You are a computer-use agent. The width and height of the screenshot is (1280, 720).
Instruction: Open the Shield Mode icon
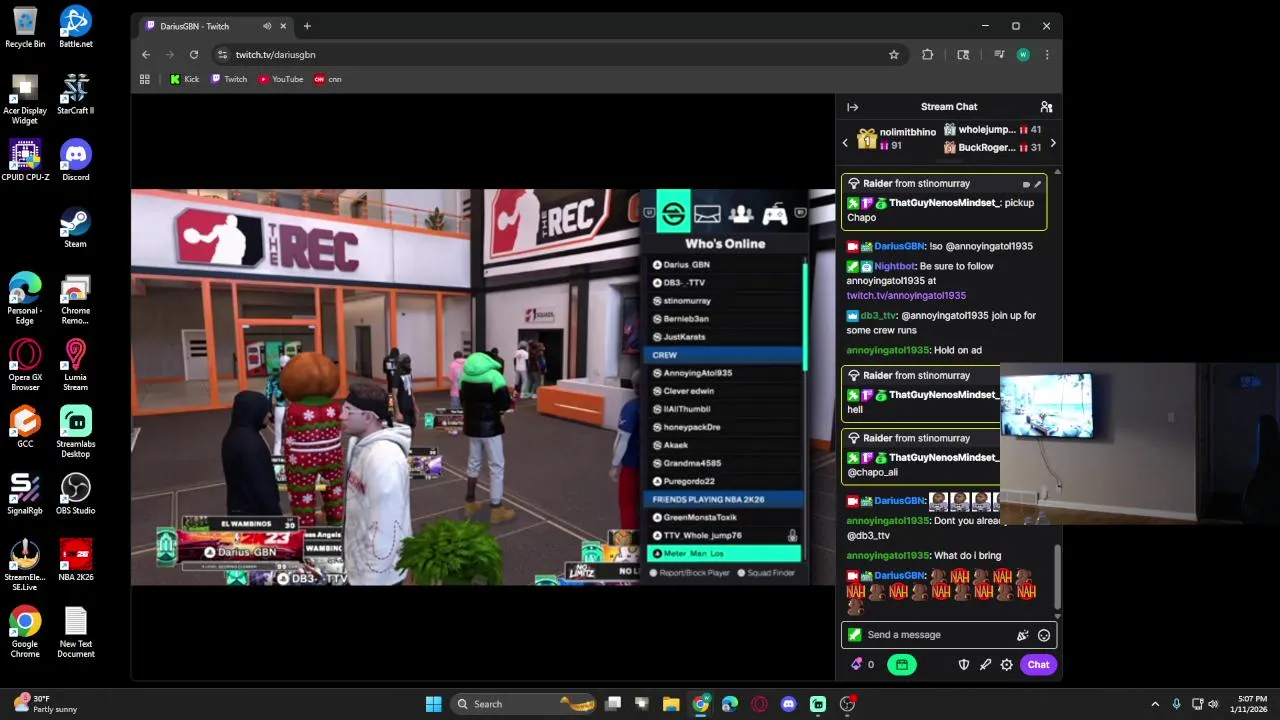964,665
